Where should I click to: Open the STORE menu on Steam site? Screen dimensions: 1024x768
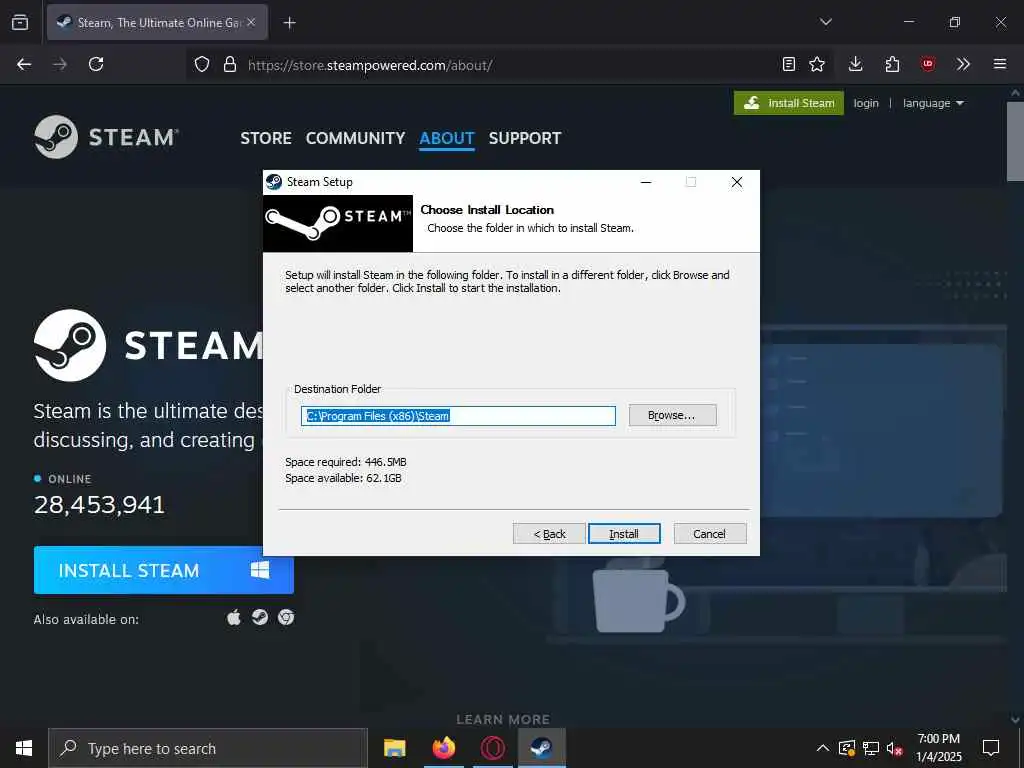tap(266, 138)
